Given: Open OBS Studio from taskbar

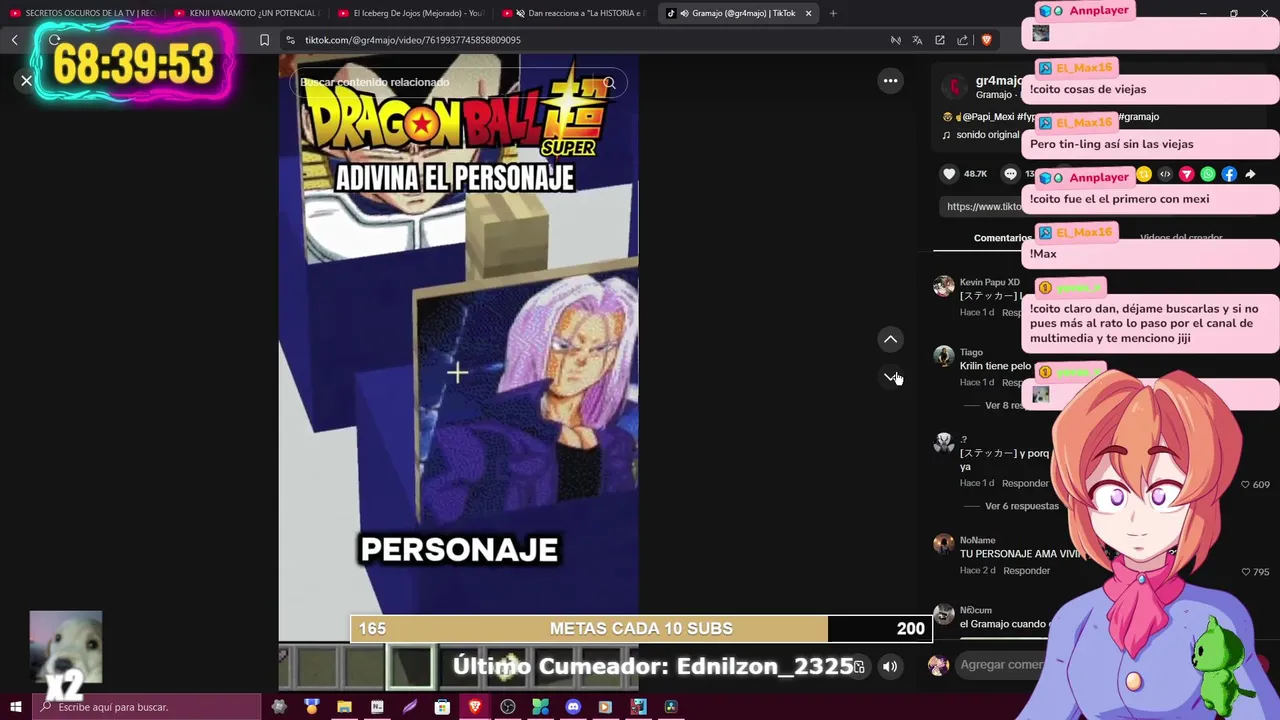Looking at the screenshot, I should point(508,707).
